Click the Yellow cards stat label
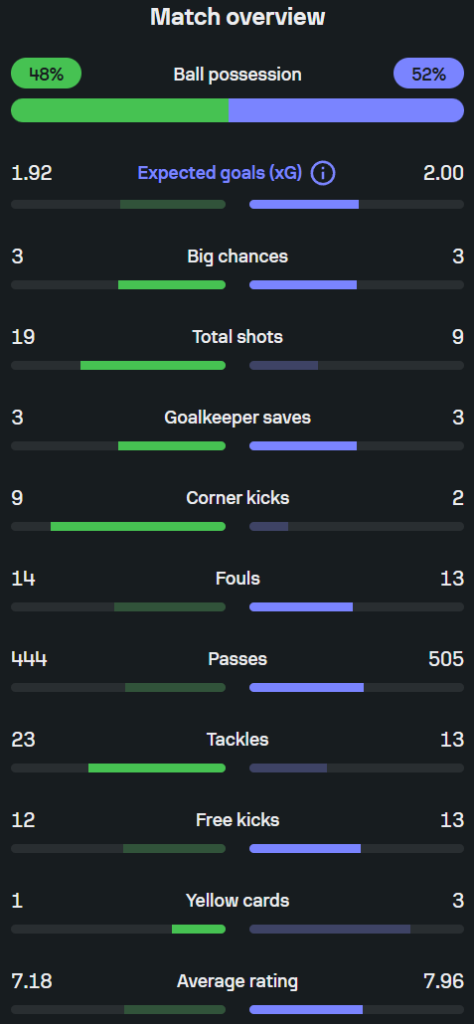 tap(238, 901)
